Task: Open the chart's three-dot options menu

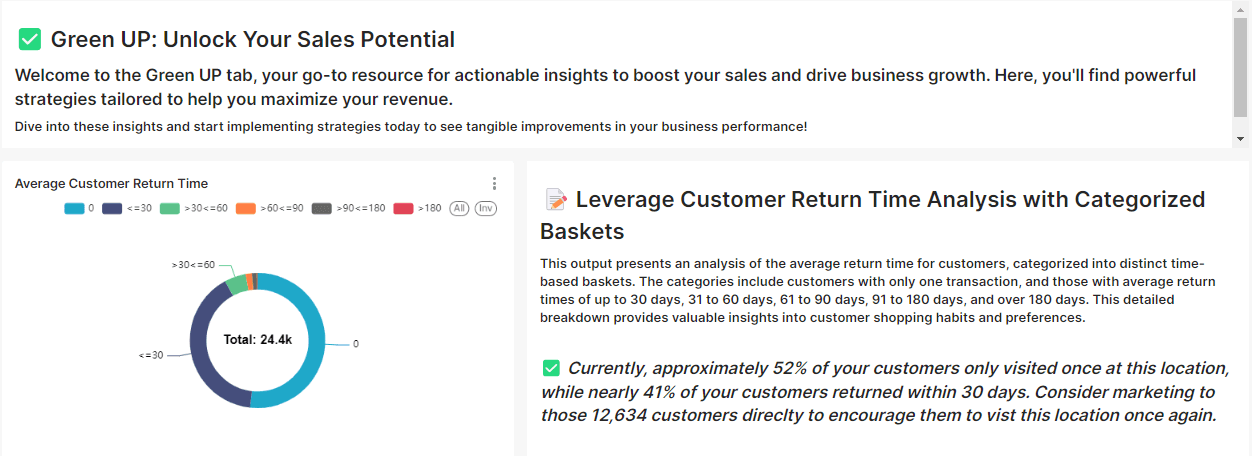Action: [x=494, y=184]
